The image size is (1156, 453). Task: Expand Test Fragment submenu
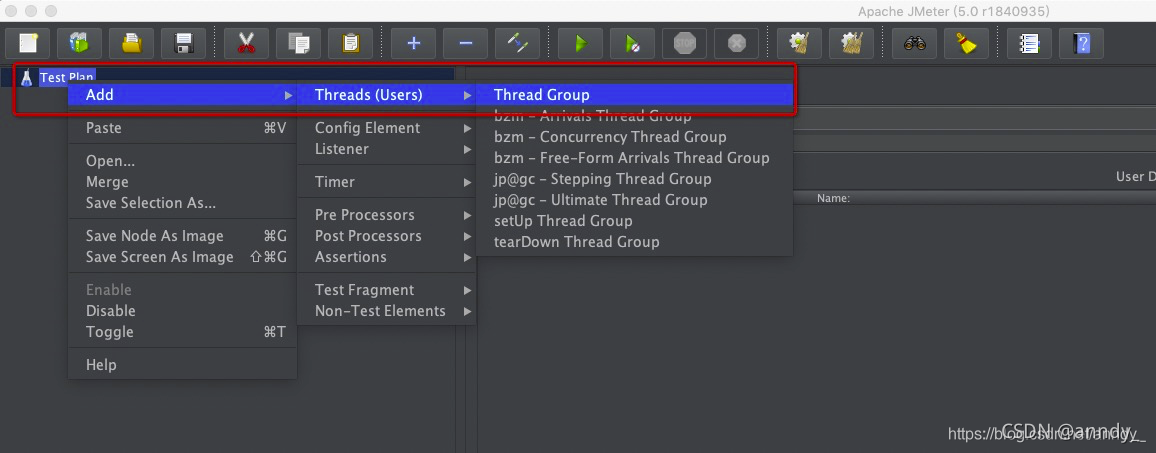pos(386,290)
